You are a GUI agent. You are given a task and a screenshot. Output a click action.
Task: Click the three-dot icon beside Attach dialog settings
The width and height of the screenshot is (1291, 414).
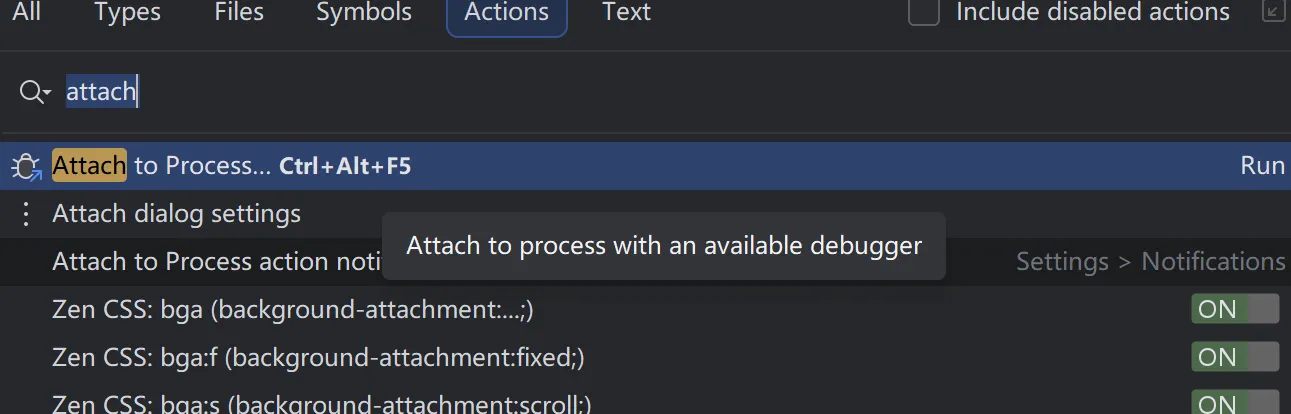(x=26, y=214)
